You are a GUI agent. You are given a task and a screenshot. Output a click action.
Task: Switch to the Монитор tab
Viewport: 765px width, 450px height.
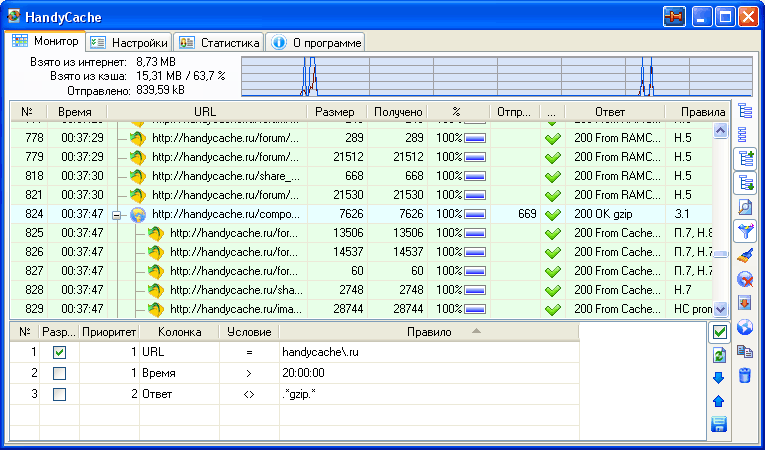[45, 41]
